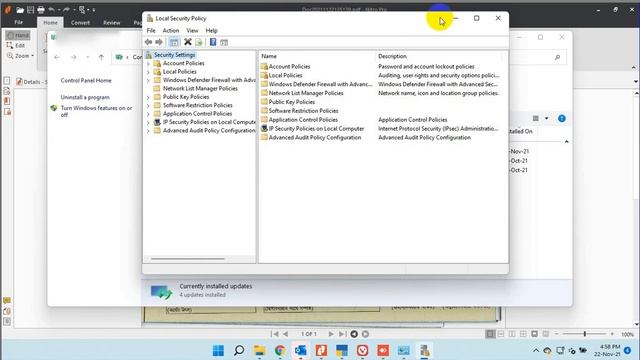This screenshot has width=640, height=360.
Task: Switch to the Review tab in Nitro Pro
Action: point(111,22)
